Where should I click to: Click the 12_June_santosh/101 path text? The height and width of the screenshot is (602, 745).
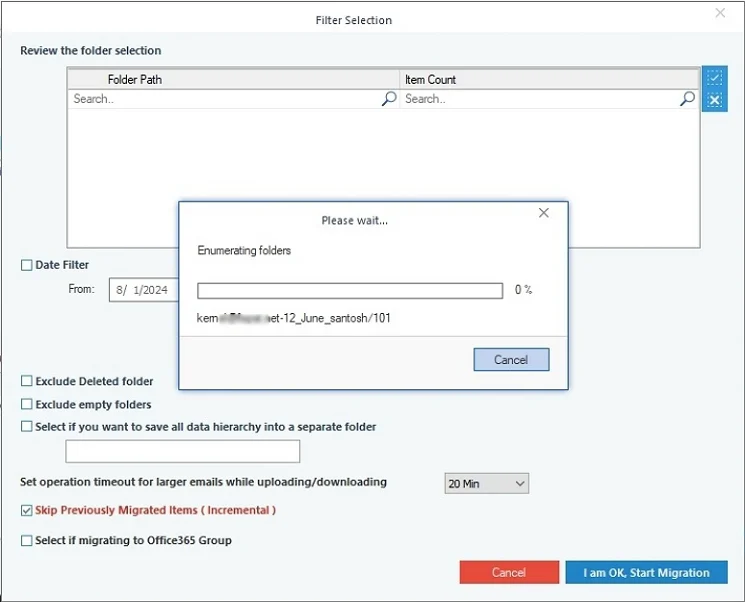(336, 318)
